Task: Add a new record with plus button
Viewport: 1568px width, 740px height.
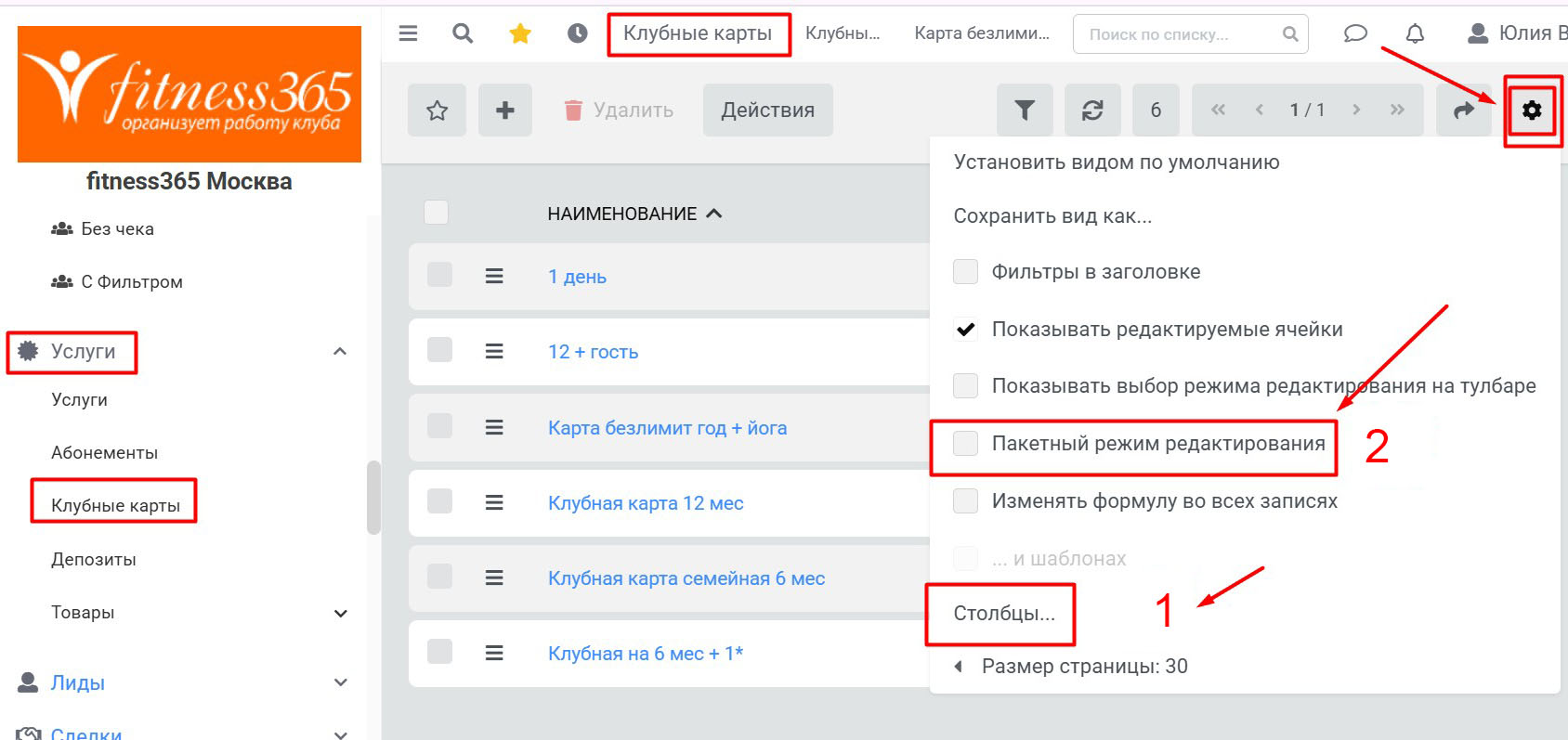Action: tap(505, 110)
